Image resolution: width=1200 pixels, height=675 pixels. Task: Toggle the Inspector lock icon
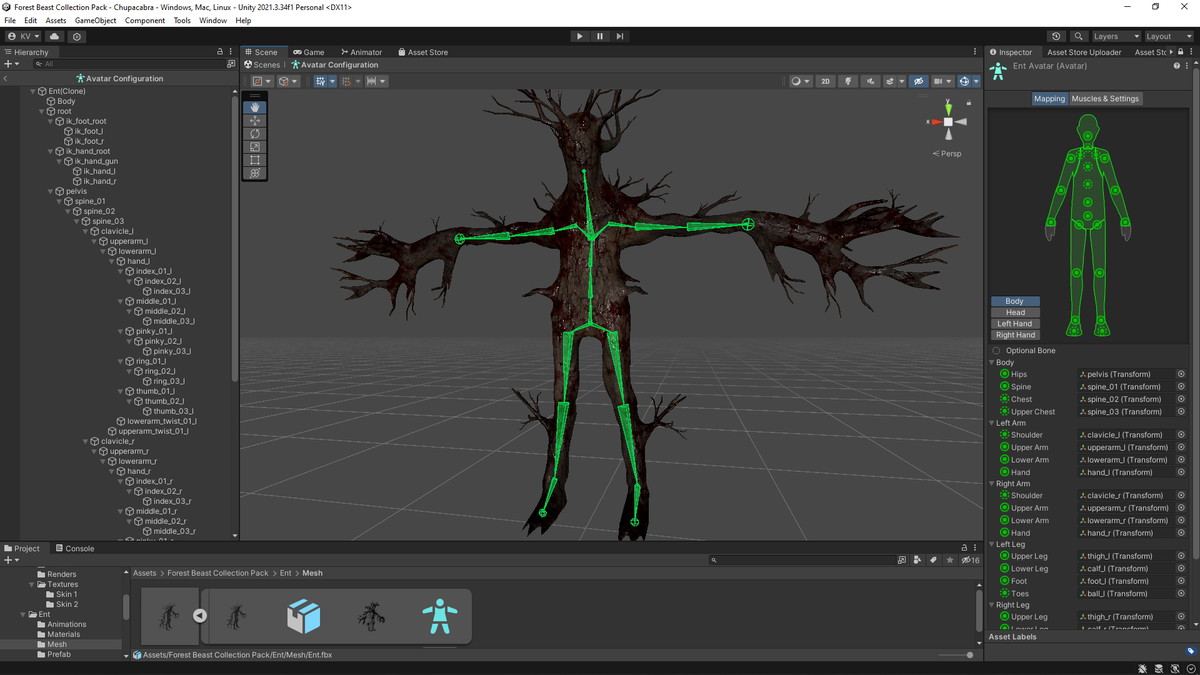click(1179, 52)
